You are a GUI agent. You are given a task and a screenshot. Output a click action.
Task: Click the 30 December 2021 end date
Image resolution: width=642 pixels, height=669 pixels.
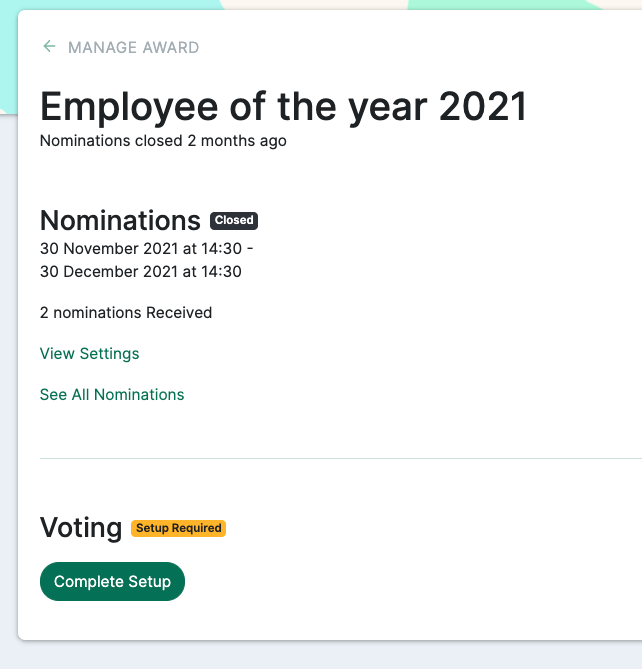coord(141,272)
